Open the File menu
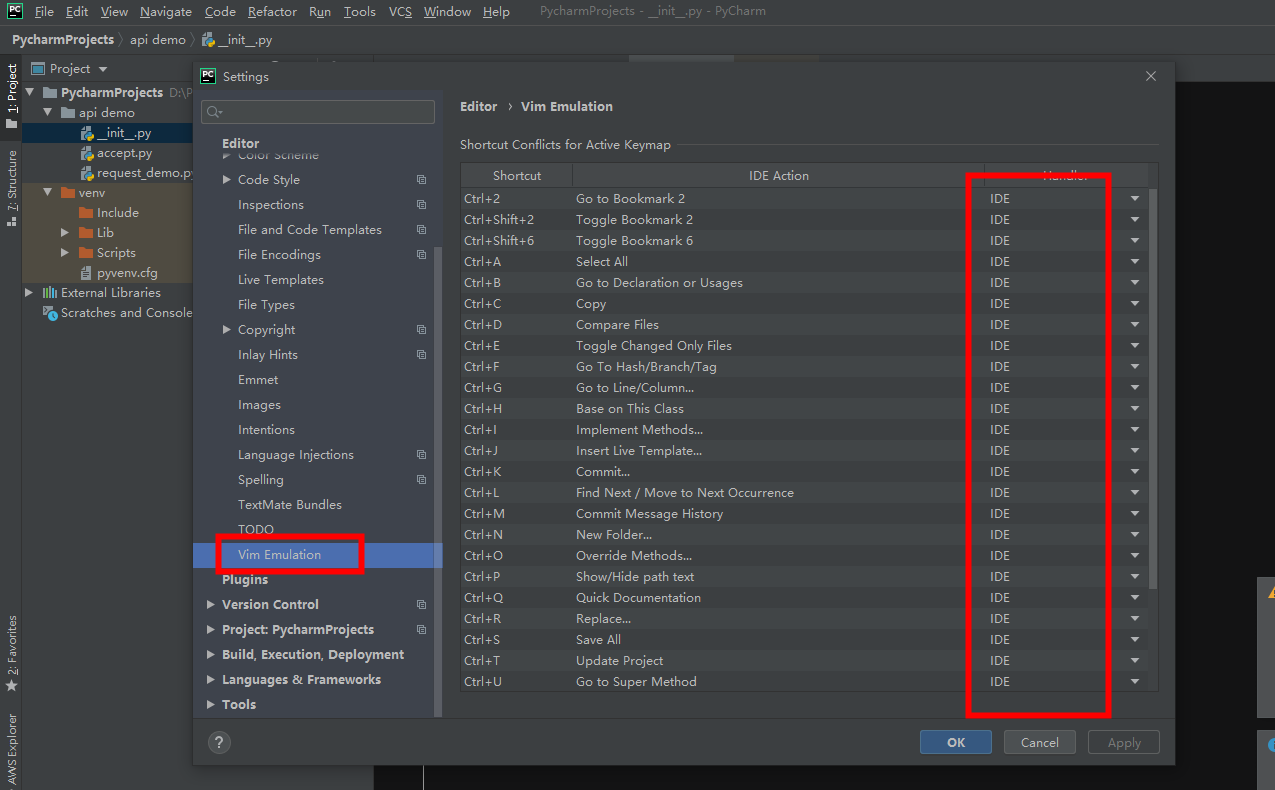 pyautogui.click(x=44, y=12)
